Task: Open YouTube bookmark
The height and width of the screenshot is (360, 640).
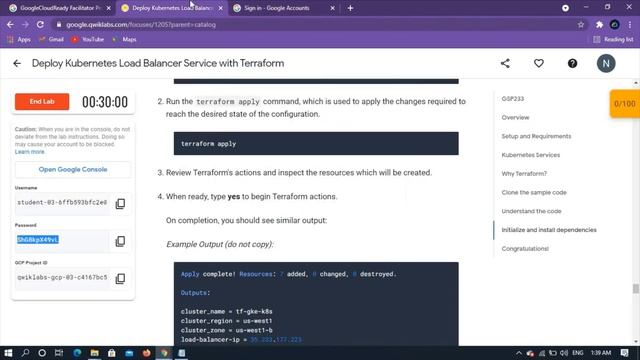Action: 88,39
